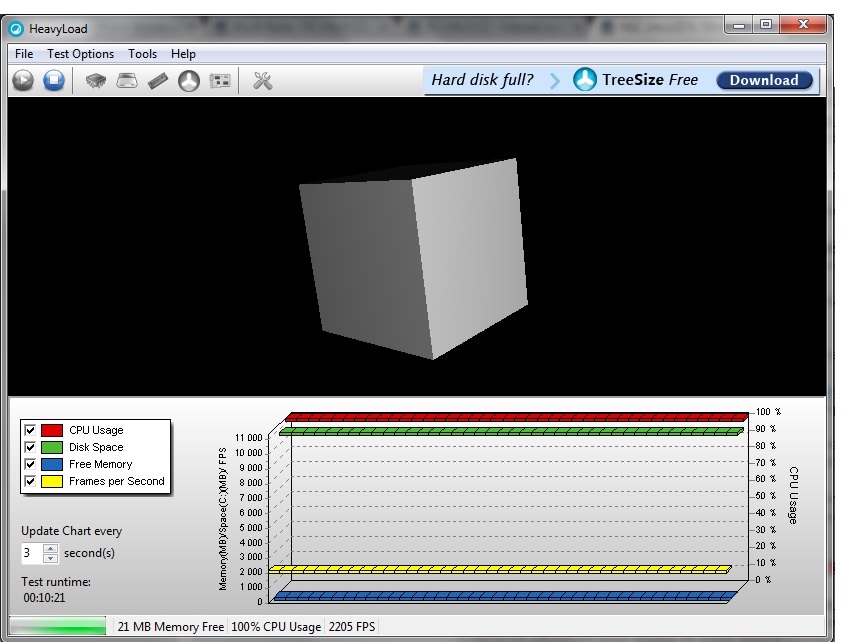
Task: Toggle the GPU stress graphics card icon
Action: click(x=220, y=81)
